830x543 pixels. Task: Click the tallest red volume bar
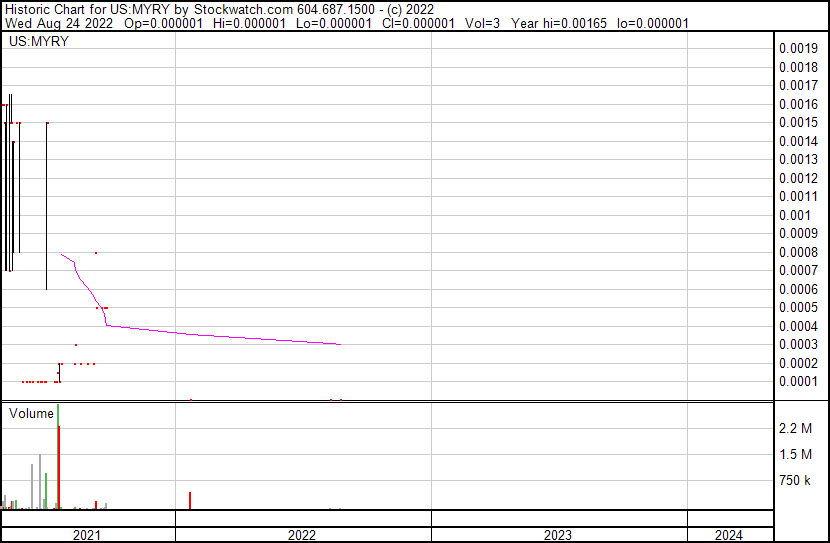[60, 470]
